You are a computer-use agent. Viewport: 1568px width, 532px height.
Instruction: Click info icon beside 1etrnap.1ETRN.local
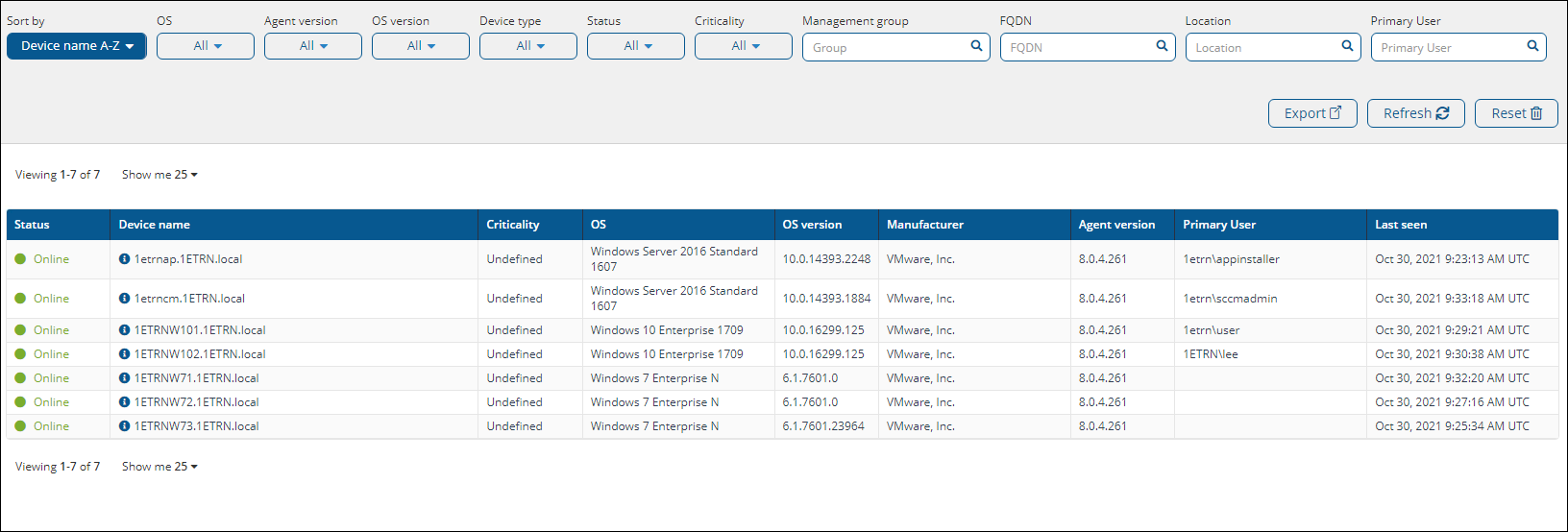124,259
